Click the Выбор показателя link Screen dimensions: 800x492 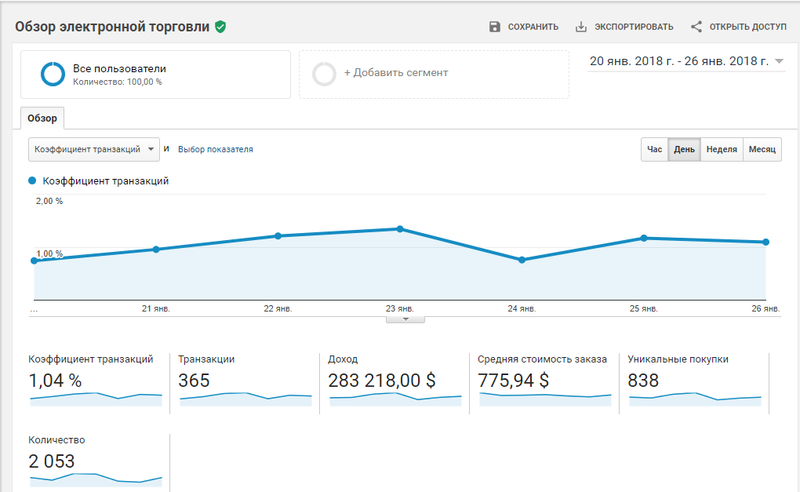[x=215, y=150]
